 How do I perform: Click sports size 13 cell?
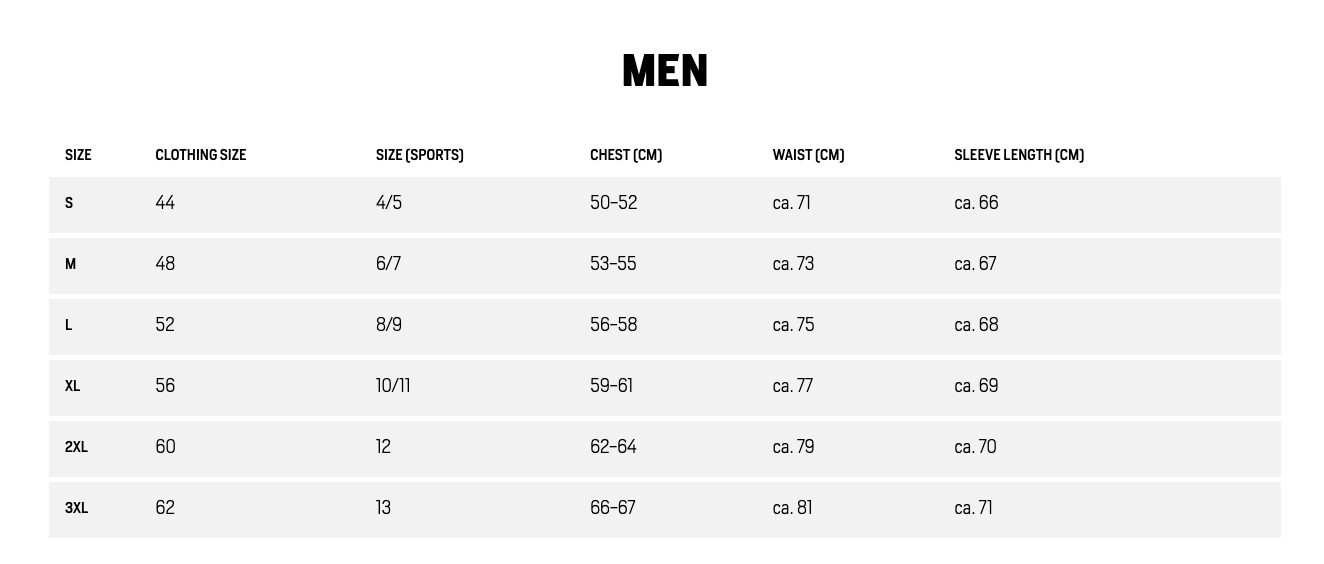click(384, 508)
